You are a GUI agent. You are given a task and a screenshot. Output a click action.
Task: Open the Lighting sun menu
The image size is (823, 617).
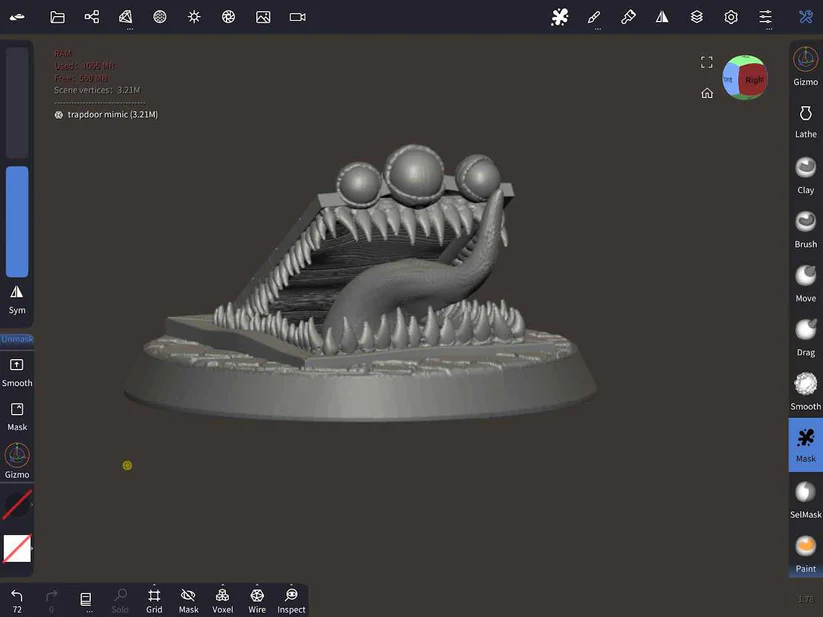coord(194,17)
